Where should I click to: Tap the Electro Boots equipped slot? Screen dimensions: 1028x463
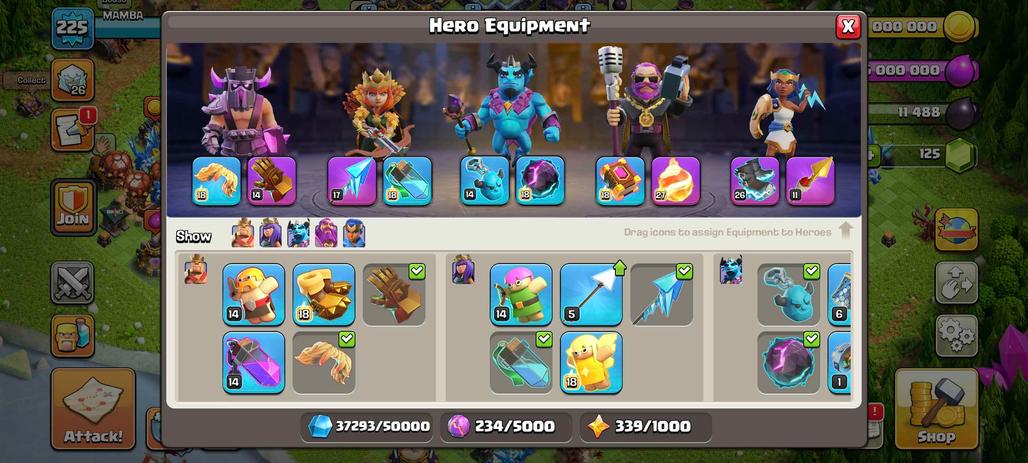(755, 180)
